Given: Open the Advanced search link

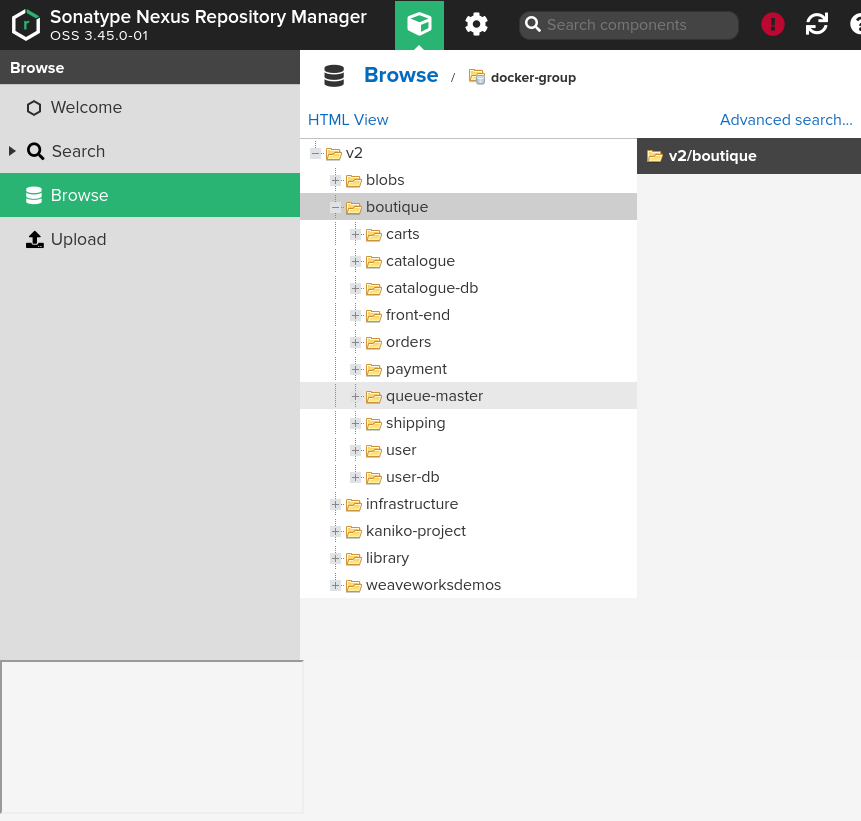Looking at the screenshot, I should coord(786,120).
